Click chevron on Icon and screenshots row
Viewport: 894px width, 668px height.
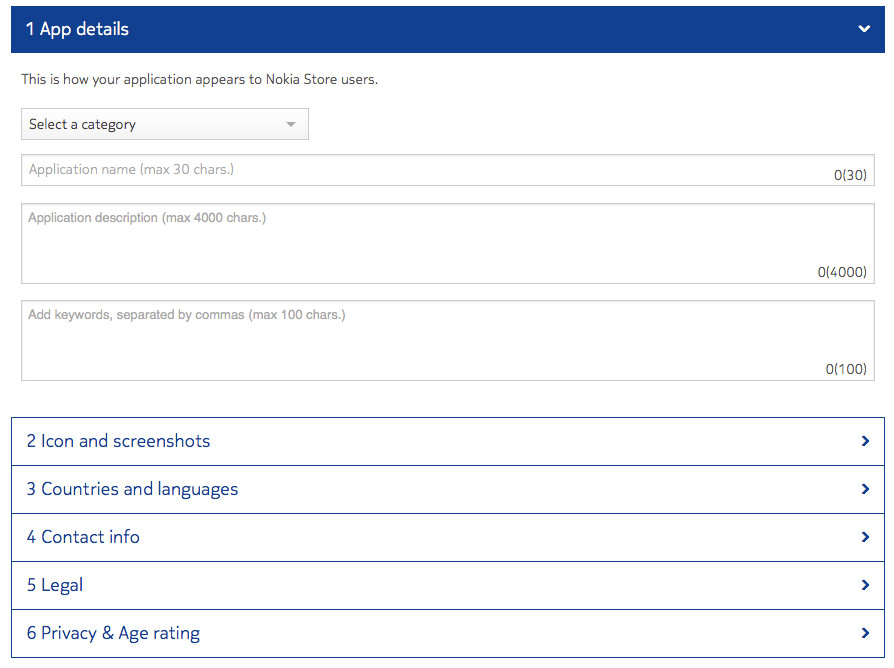[865, 441]
